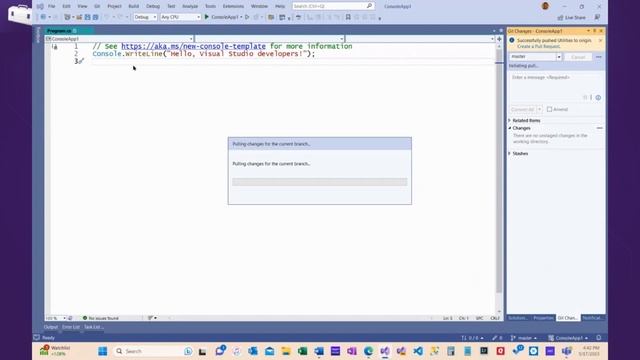This screenshot has height=360, width=640.
Task: Click the pencil pending changes indicator in status bar
Action: coord(497,338)
